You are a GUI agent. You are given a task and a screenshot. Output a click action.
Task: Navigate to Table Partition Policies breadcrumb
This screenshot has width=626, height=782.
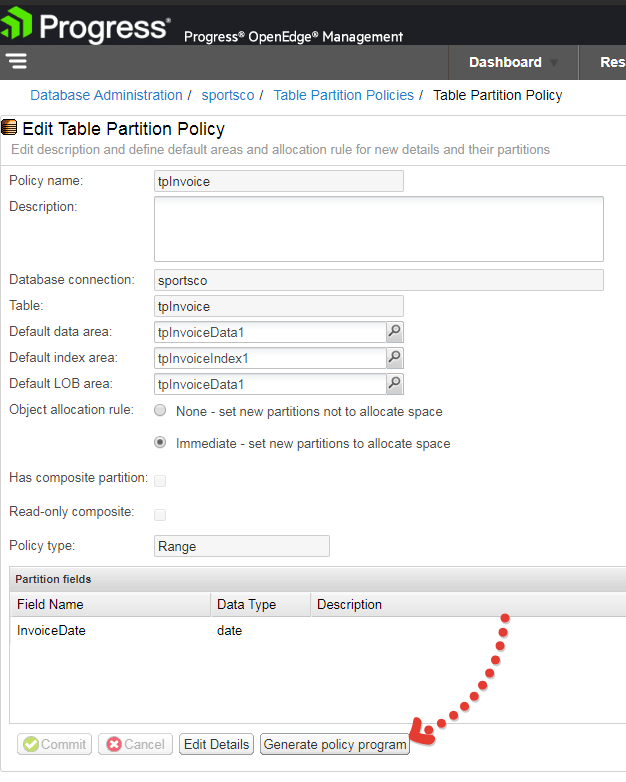(344, 95)
